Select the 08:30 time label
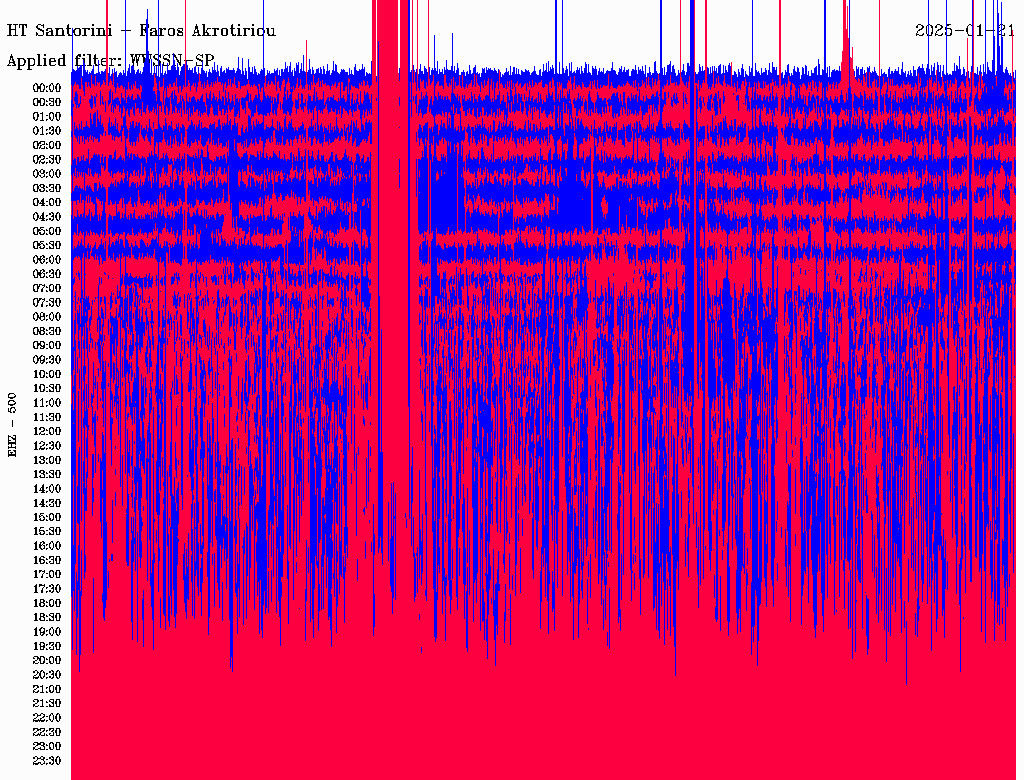 pos(47,331)
